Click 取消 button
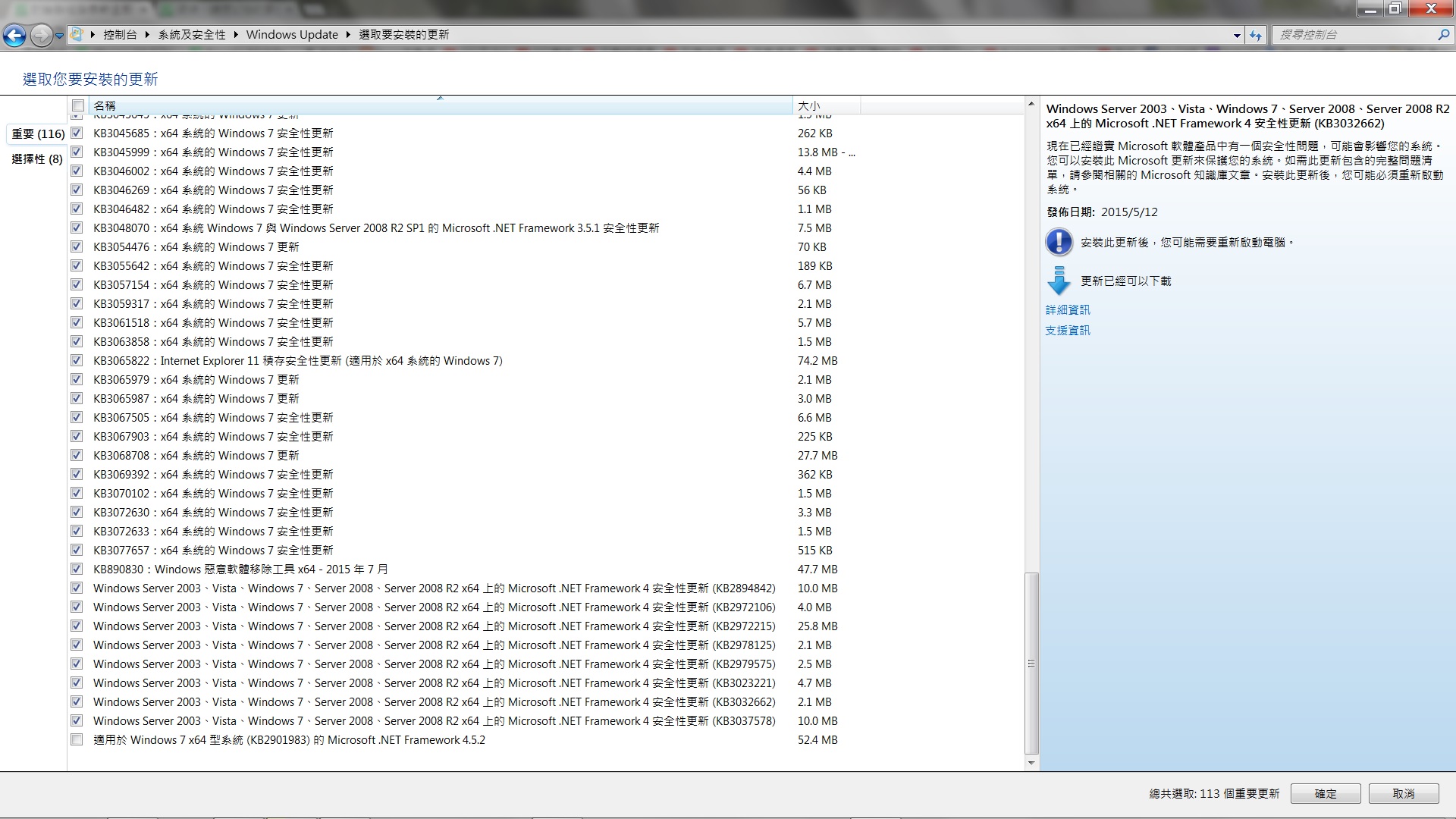Screen dimensions: 1456x819 coord(1404,793)
